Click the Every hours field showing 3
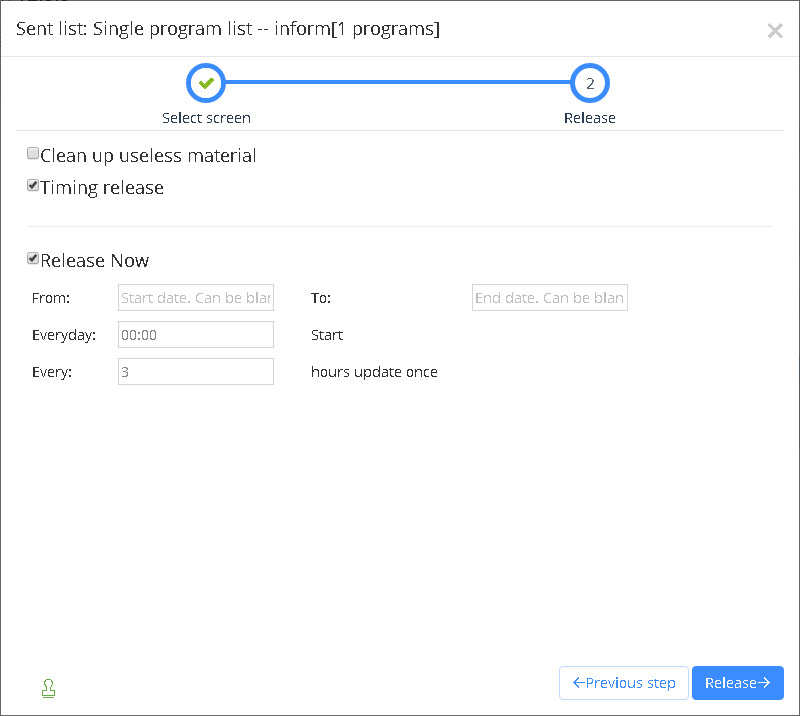The height and width of the screenshot is (716, 800). (x=196, y=372)
